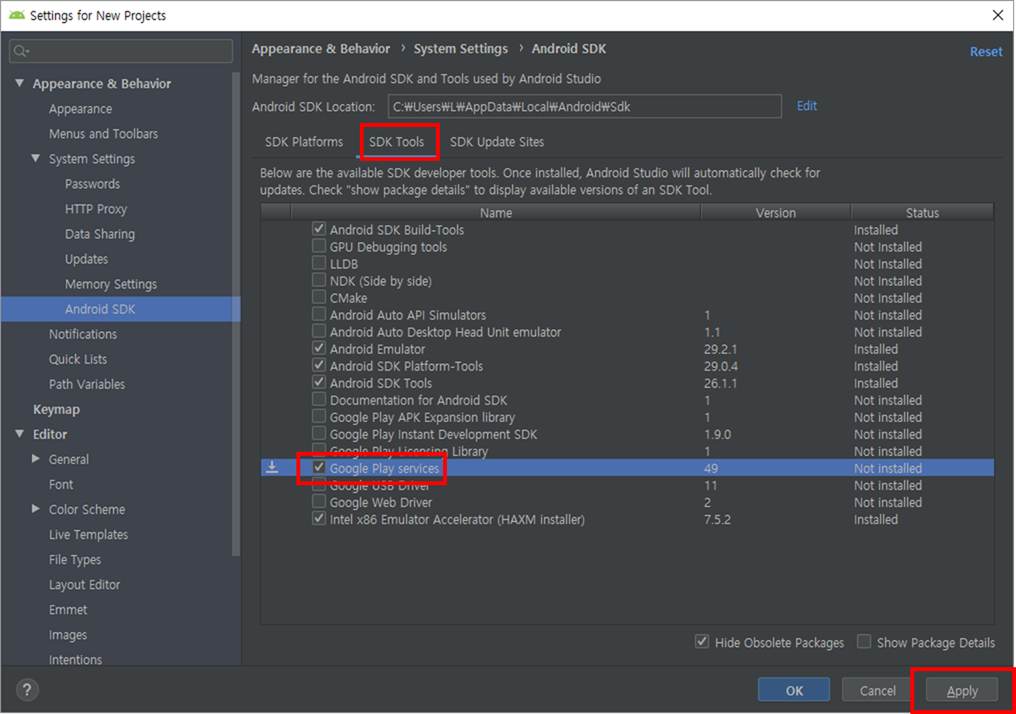Screen dimensions: 1016x714
Task: Open Memory Settings
Action: [x=111, y=284]
